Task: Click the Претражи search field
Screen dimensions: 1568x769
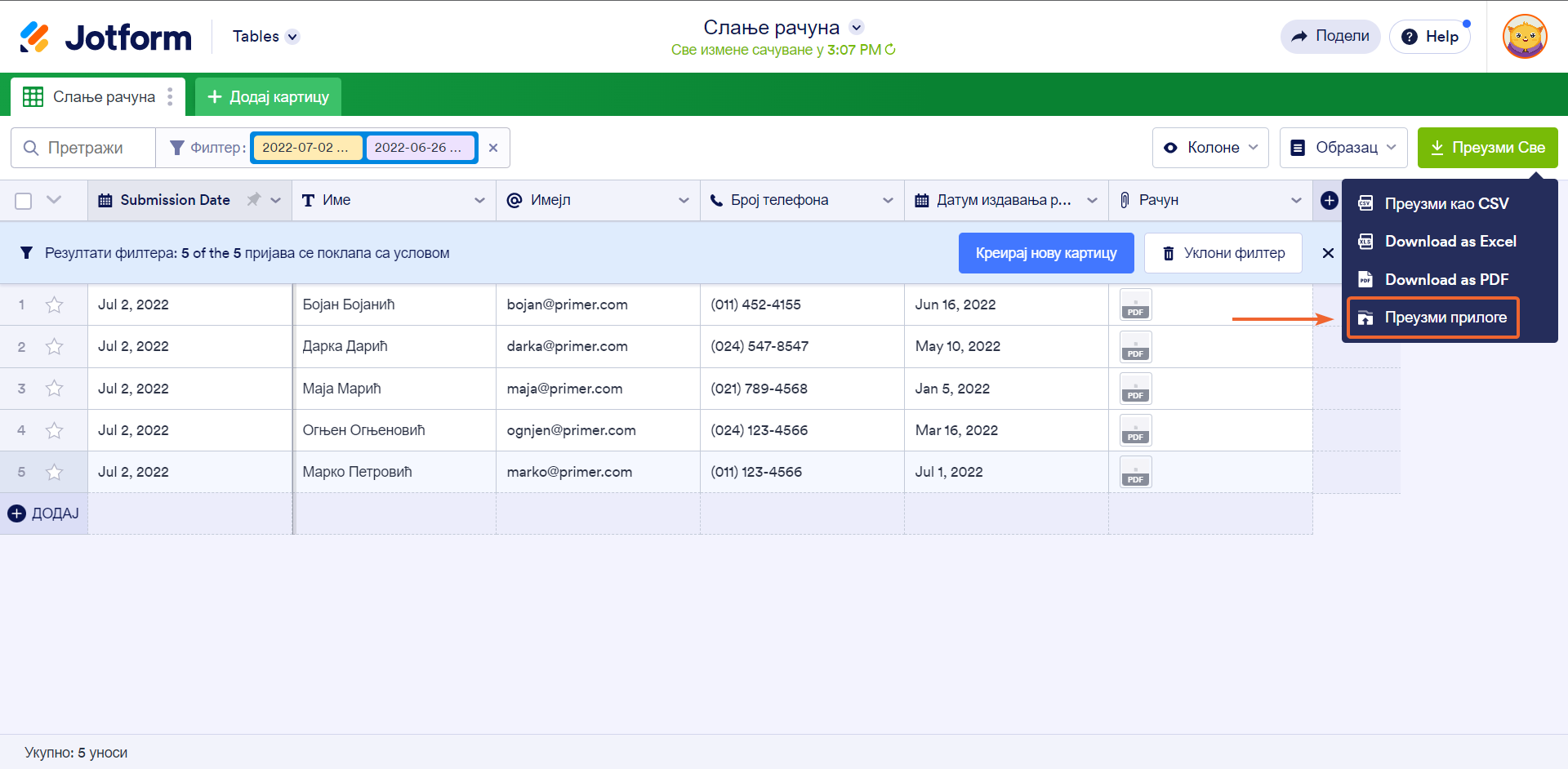Action: pos(84,148)
